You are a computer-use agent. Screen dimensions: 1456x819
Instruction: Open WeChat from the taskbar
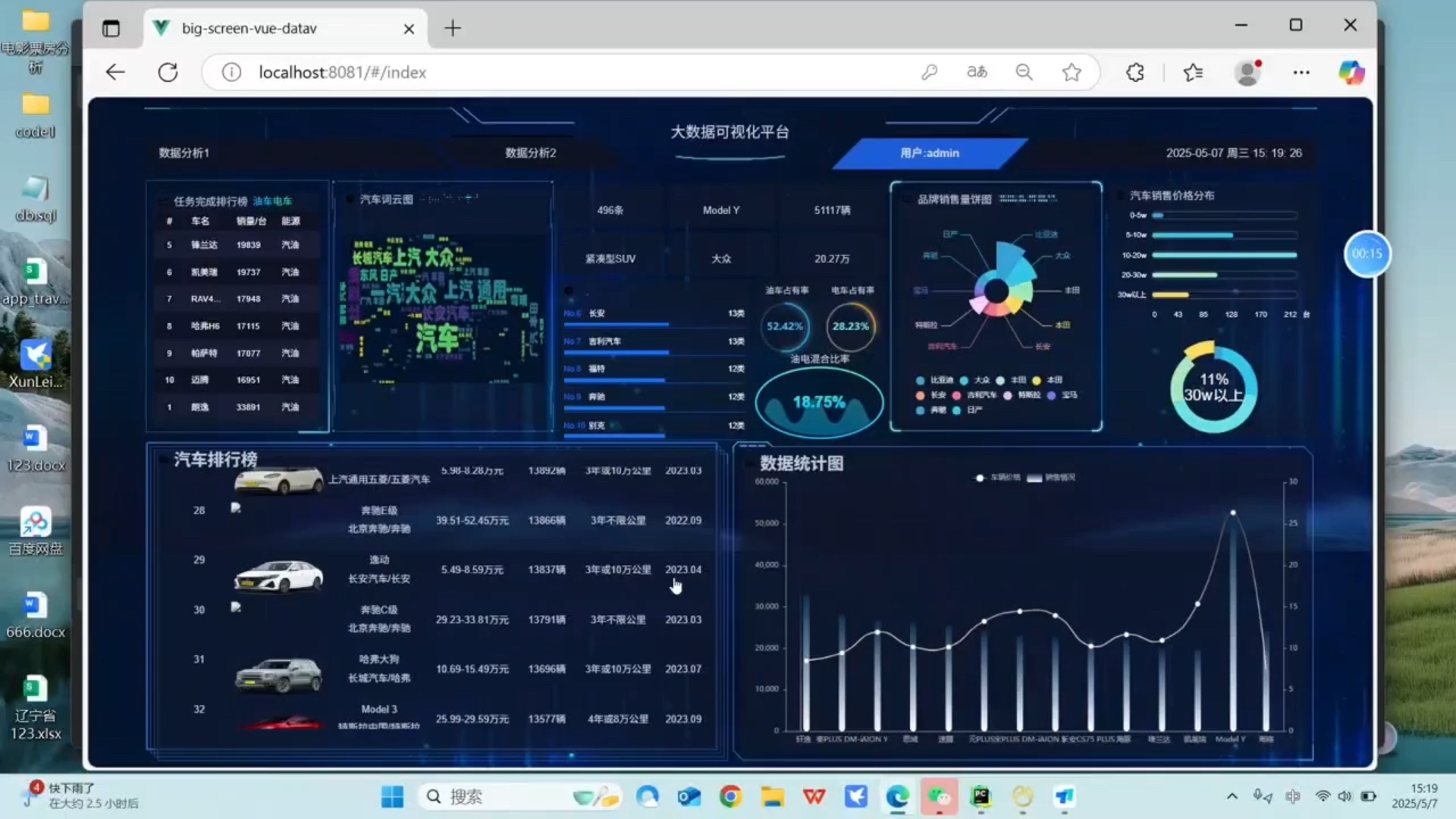point(940,797)
